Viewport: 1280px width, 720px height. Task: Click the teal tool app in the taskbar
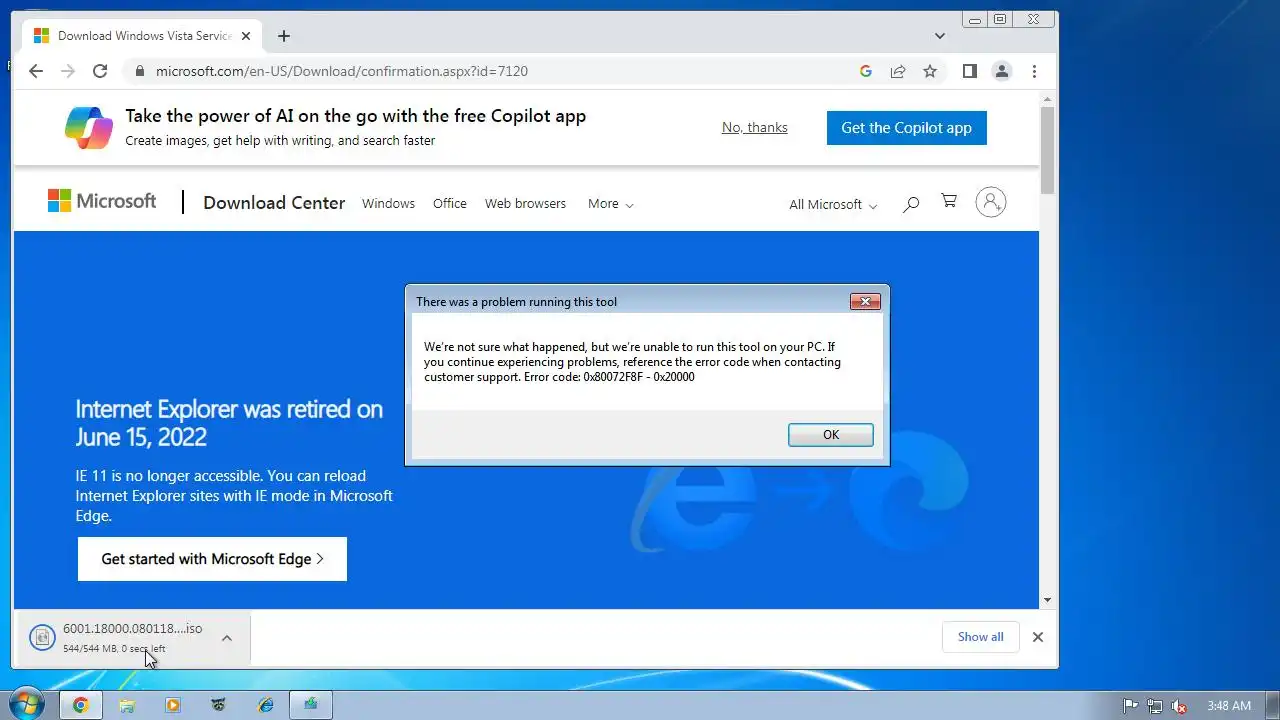(311, 705)
